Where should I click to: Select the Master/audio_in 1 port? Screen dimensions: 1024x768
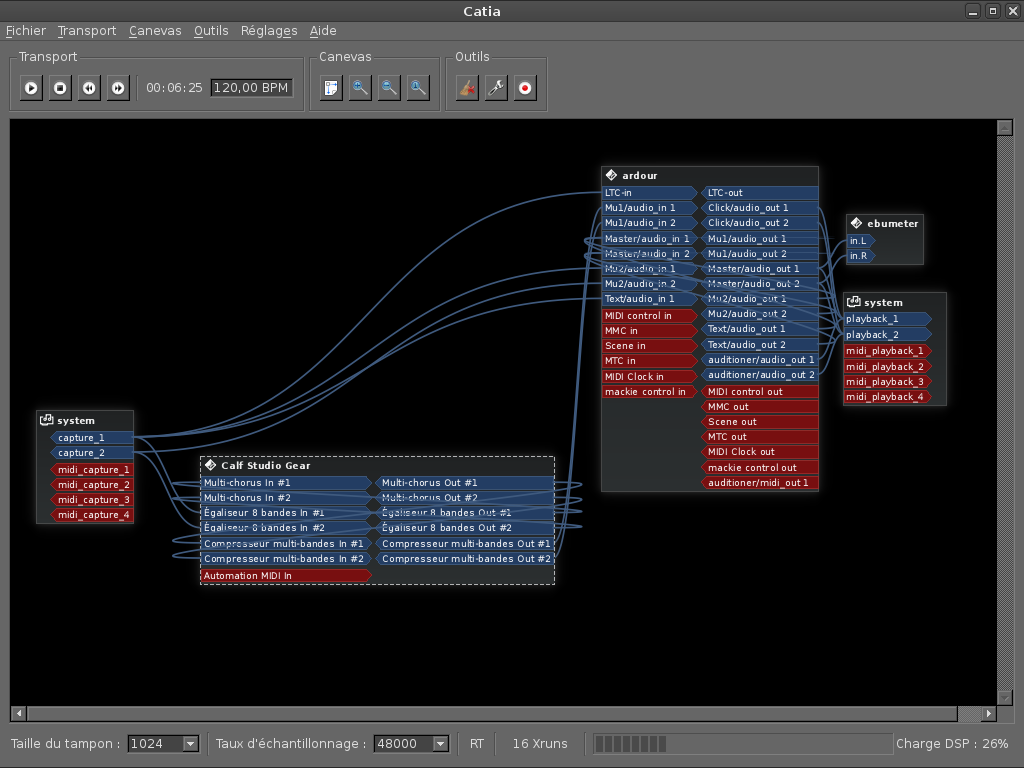(x=650, y=238)
